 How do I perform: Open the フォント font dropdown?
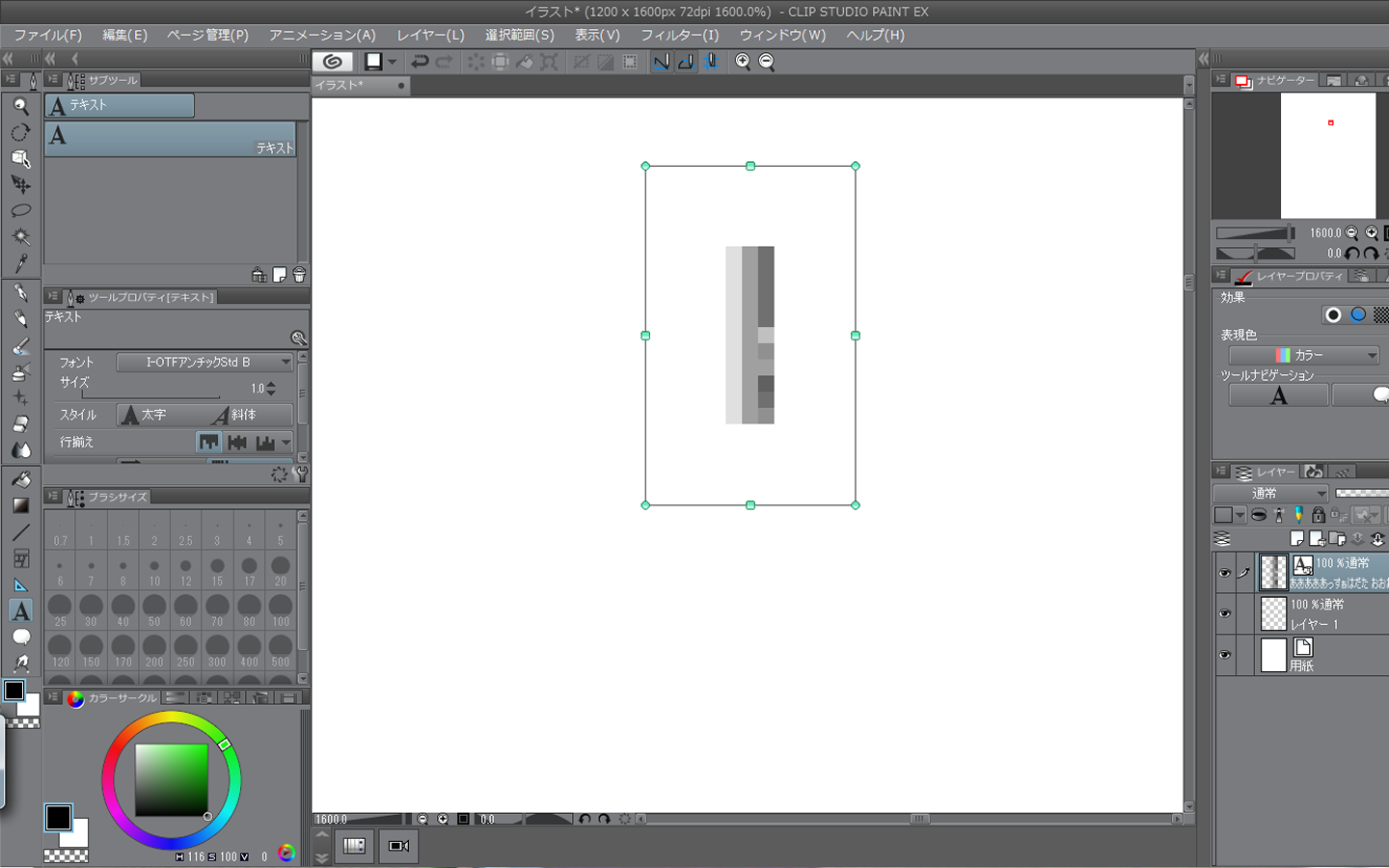[204, 363]
